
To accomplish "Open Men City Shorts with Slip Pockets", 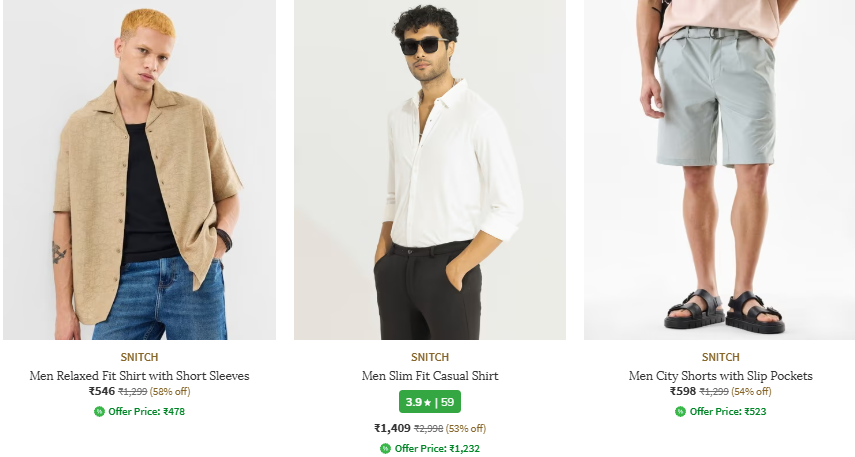I will [x=720, y=376].
